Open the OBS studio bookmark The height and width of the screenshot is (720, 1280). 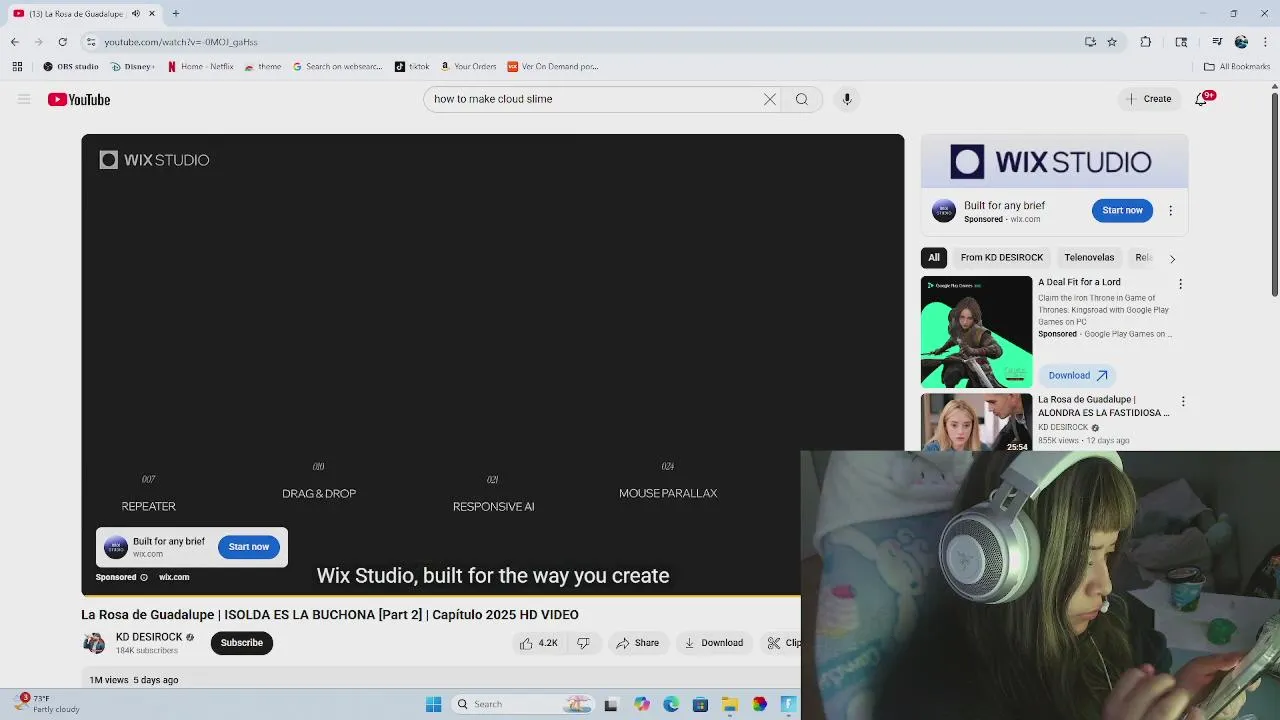71,67
